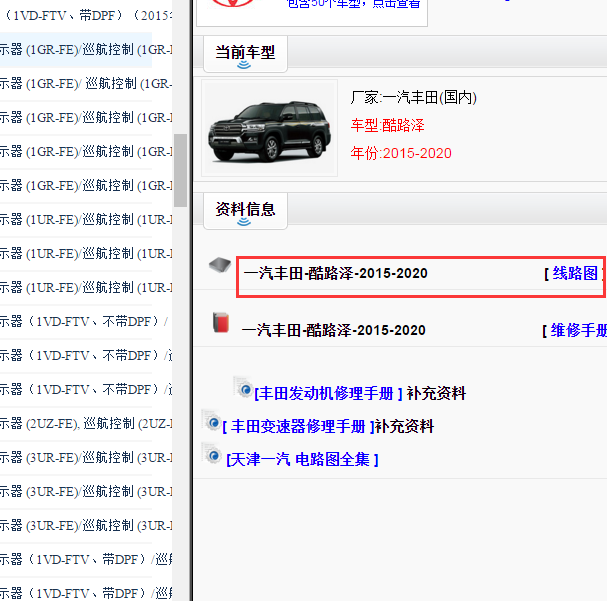Open the 线路图 link
Image resolution: width=607 pixels, height=601 pixels.
coord(575,274)
